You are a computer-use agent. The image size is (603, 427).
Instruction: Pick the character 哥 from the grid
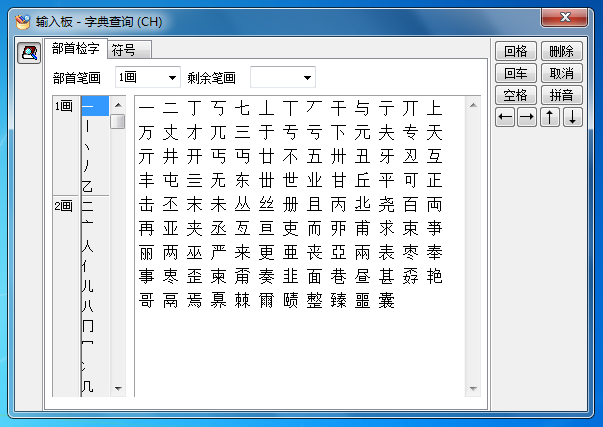(147, 300)
